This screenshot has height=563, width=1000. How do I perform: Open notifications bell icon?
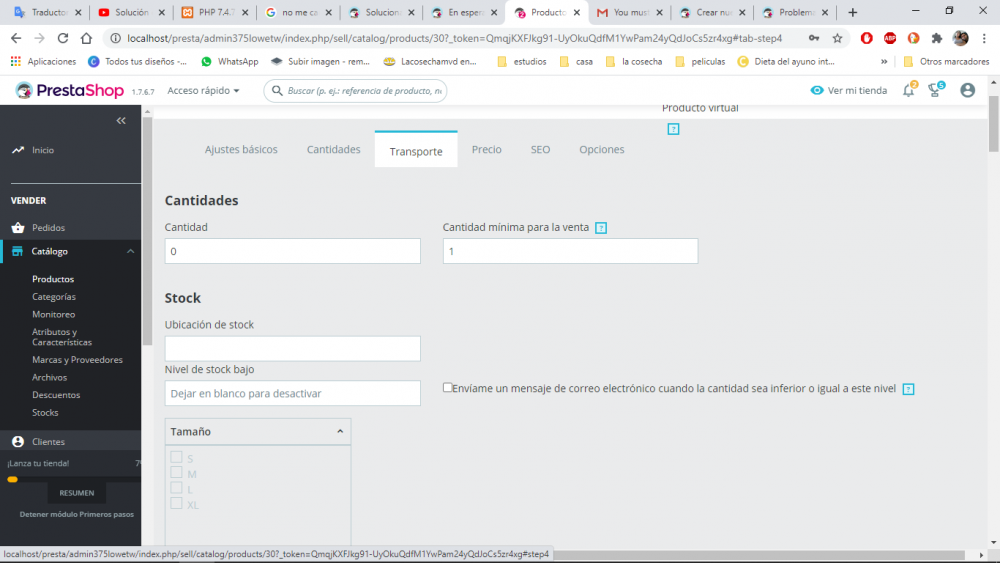pyautogui.click(x=908, y=91)
